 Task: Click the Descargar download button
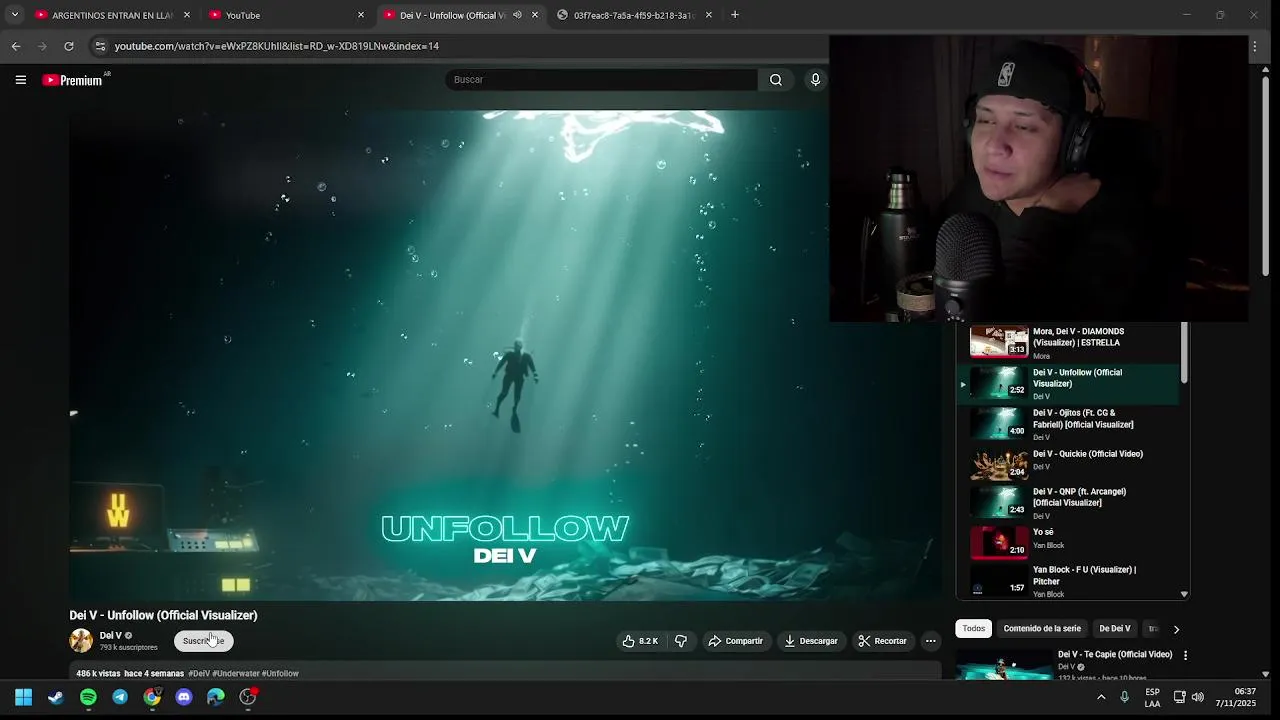811,641
